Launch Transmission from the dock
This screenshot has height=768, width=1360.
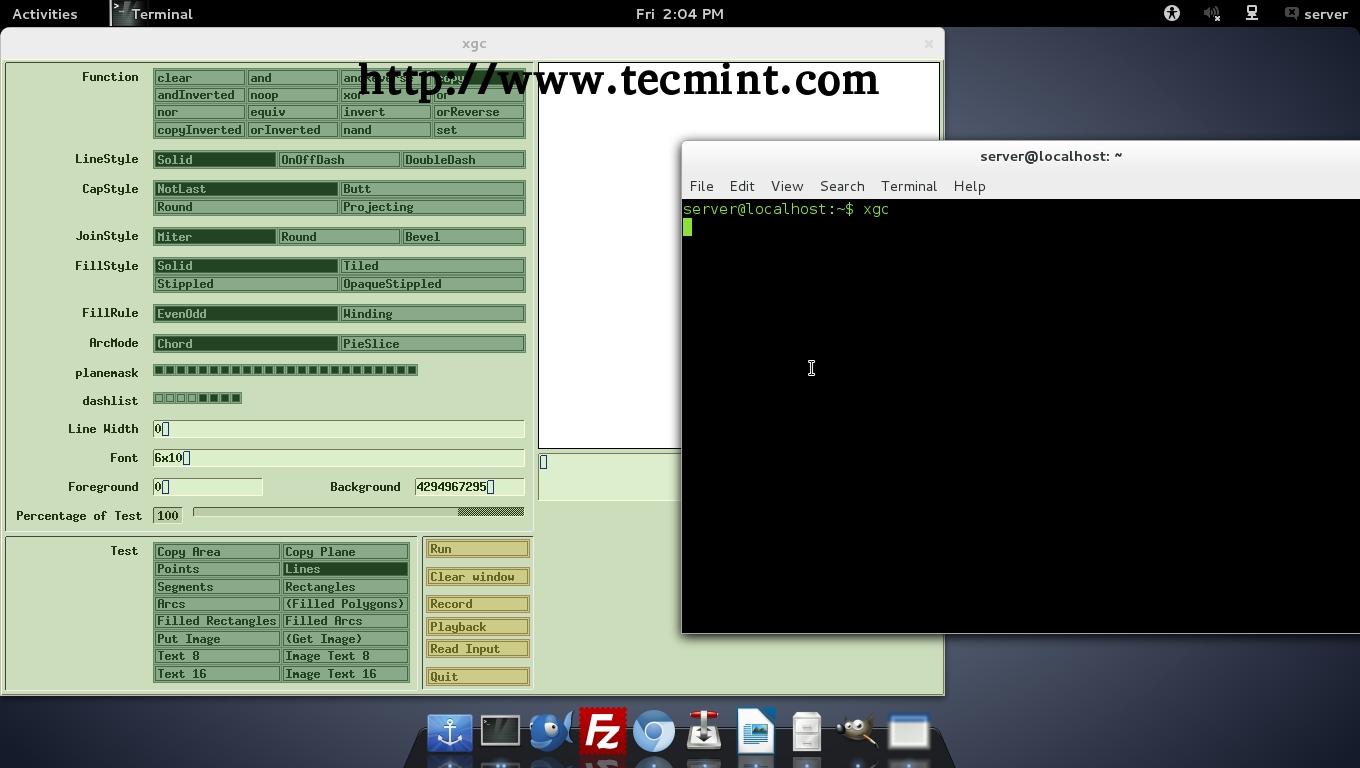point(704,731)
